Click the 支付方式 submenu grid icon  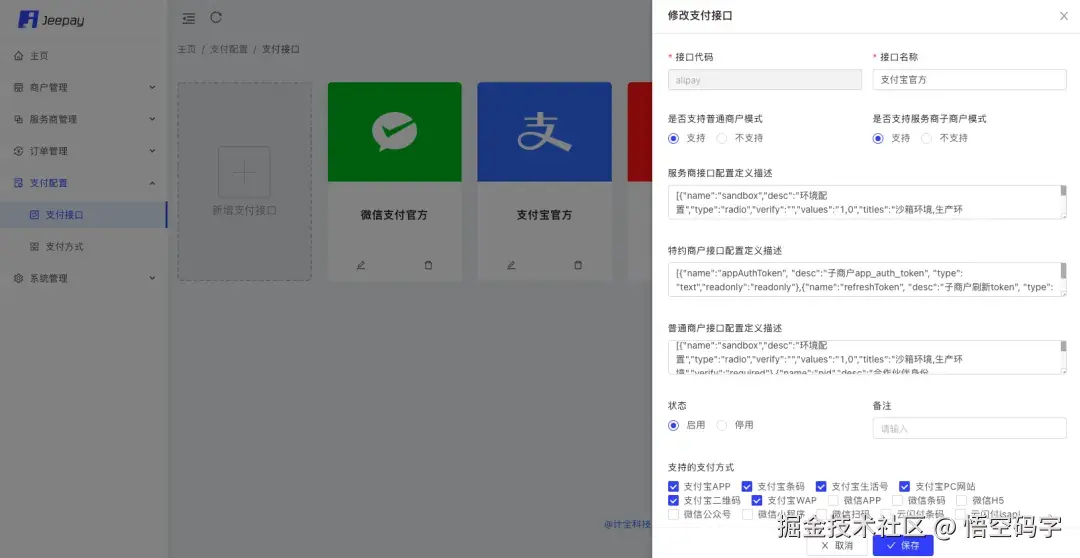pyautogui.click(x=34, y=247)
